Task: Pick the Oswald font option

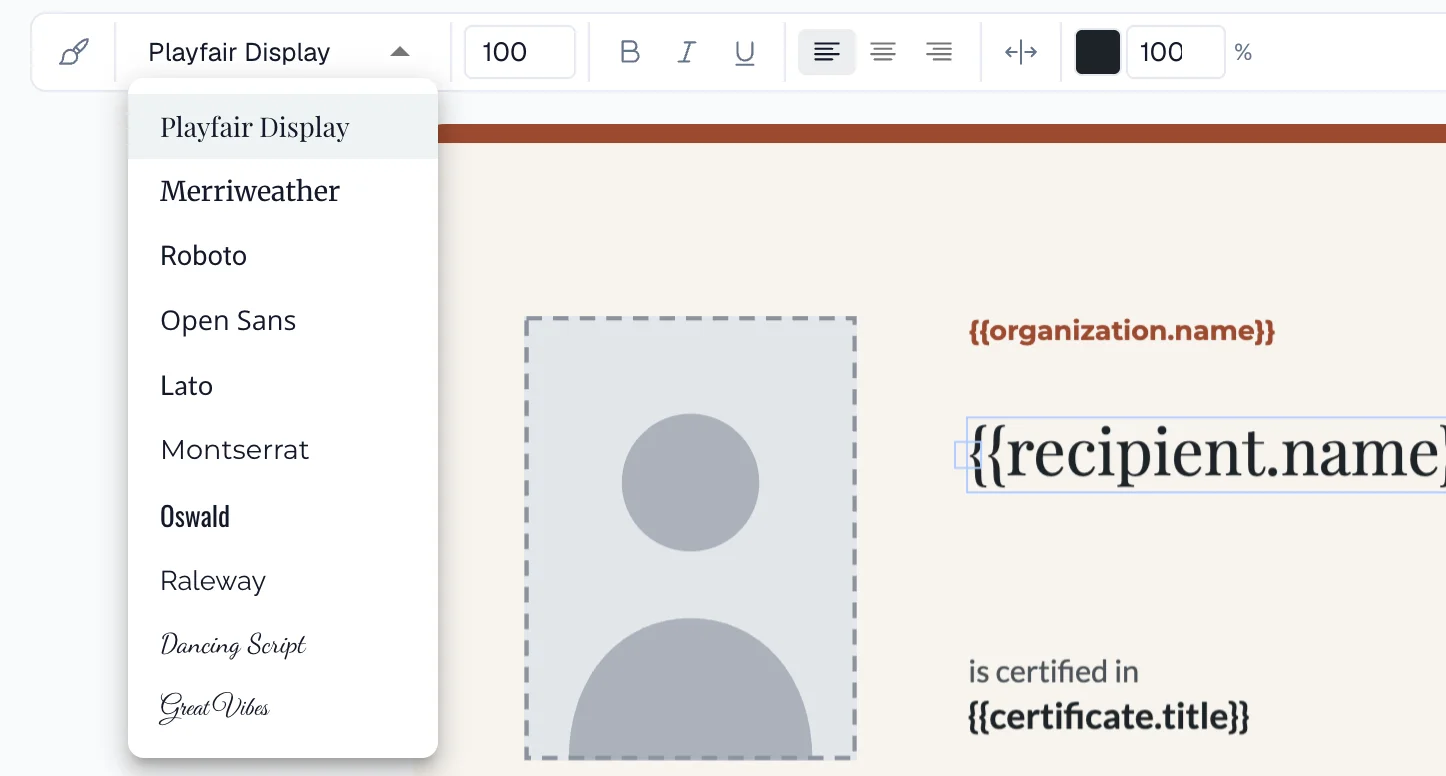Action: click(x=283, y=516)
